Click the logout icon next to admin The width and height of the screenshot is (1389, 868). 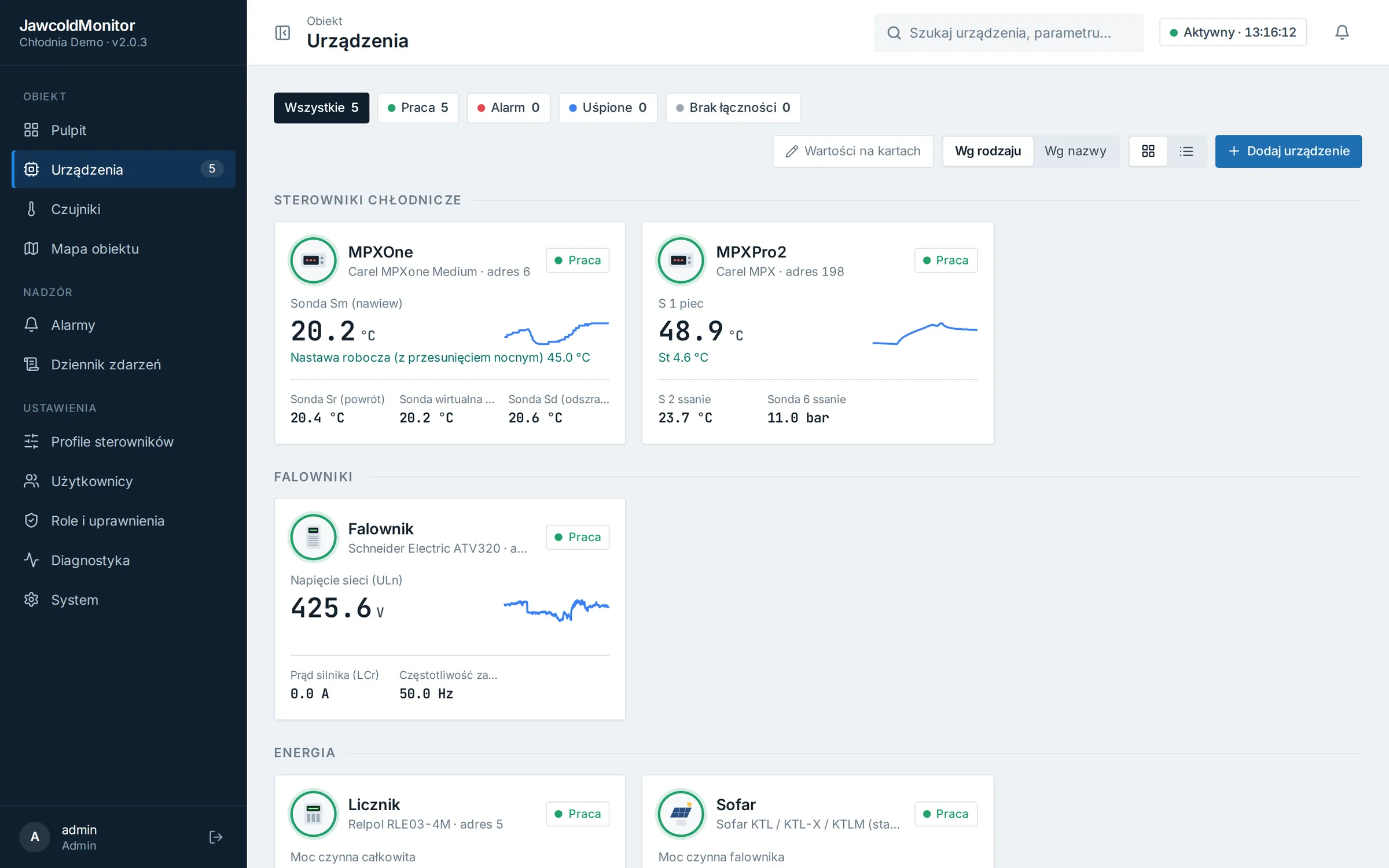coord(216,837)
